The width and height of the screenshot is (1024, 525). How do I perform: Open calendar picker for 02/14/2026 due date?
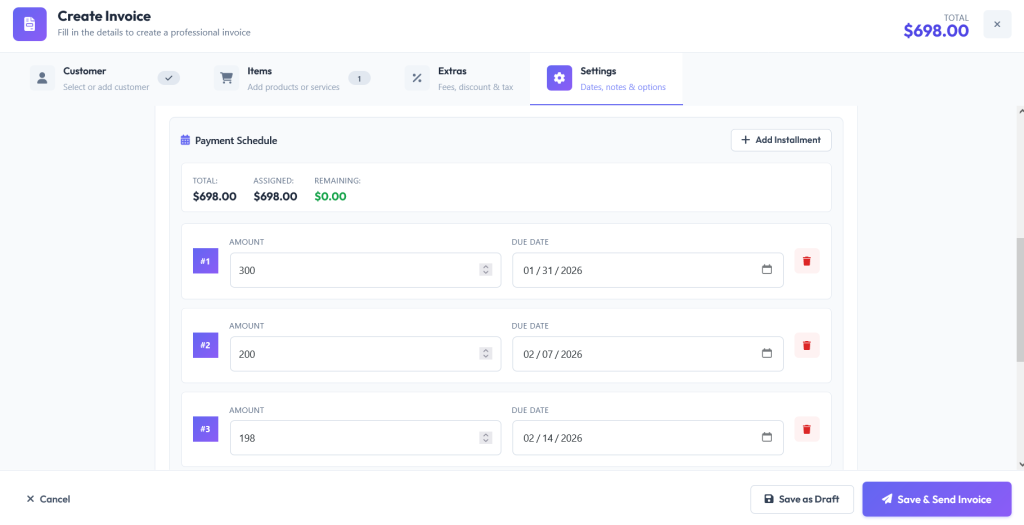(767, 438)
